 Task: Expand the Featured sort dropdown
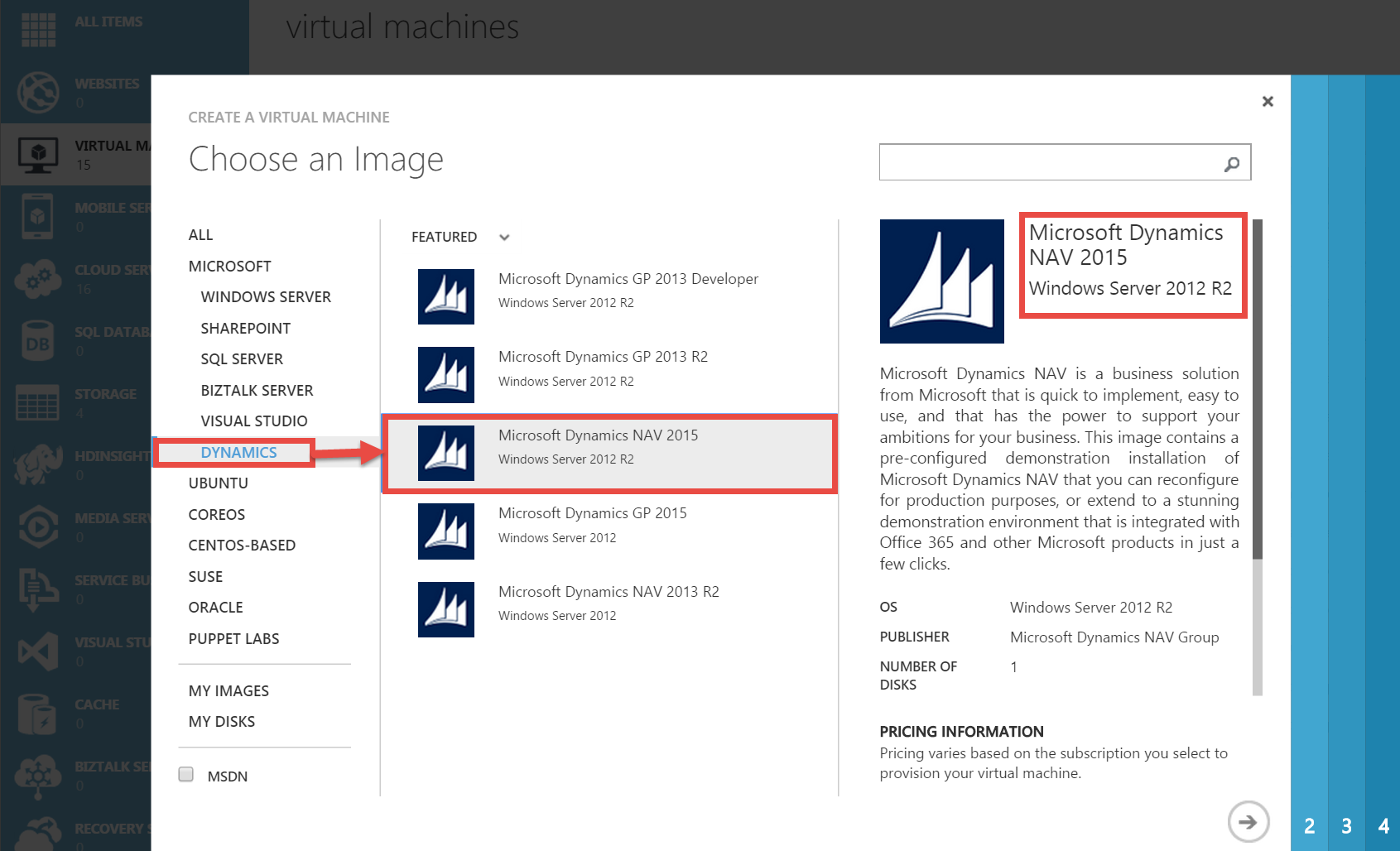pos(504,238)
